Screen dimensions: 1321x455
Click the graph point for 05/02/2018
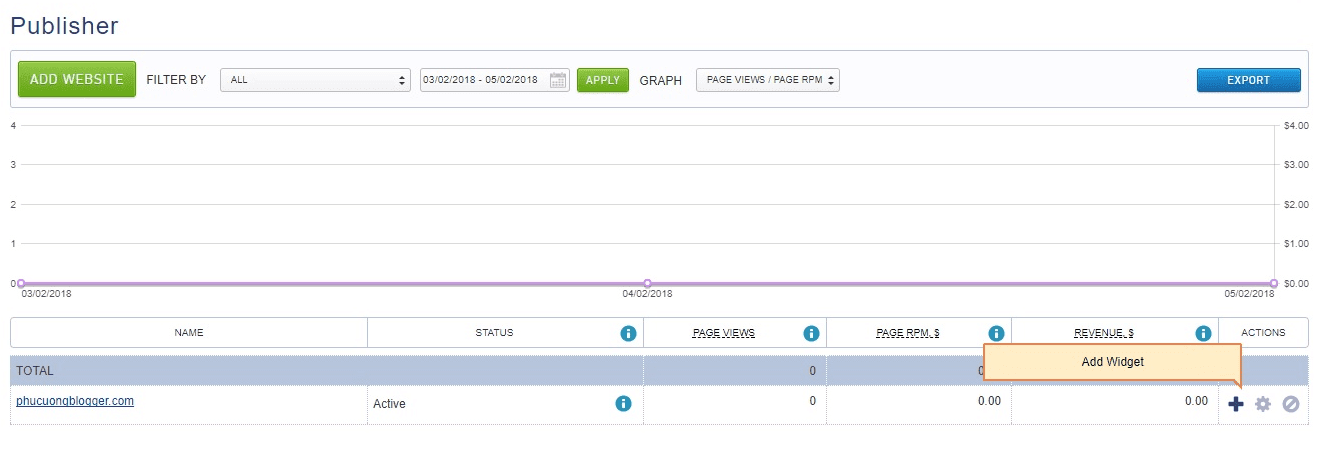point(1274,283)
